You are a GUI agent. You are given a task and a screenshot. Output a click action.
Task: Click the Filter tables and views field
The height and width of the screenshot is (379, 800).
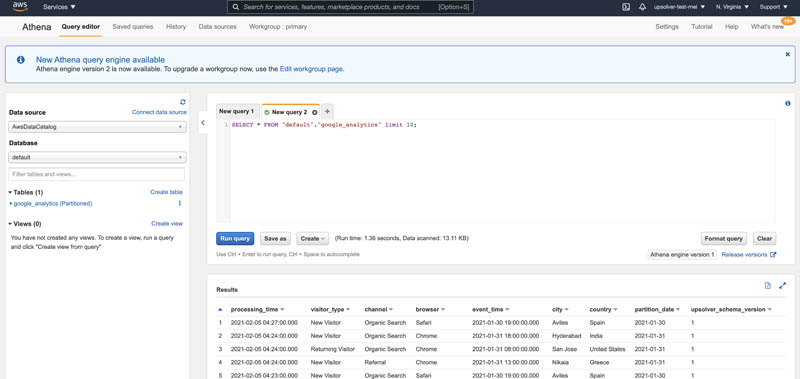click(96, 174)
